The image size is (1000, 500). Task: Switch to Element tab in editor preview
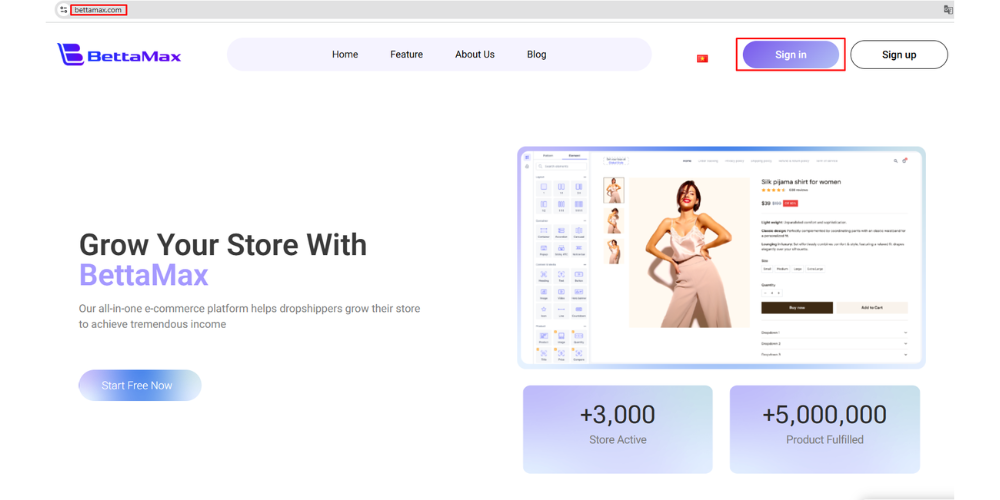tap(575, 156)
